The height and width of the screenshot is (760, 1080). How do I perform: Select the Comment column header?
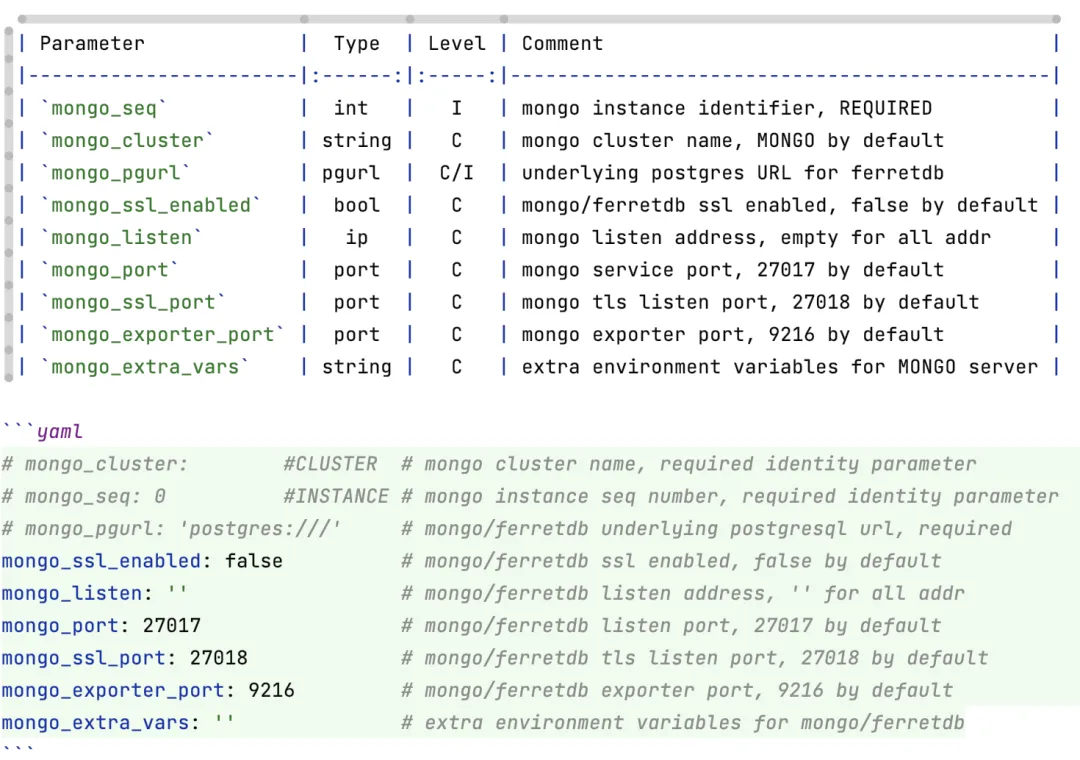point(562,43)
